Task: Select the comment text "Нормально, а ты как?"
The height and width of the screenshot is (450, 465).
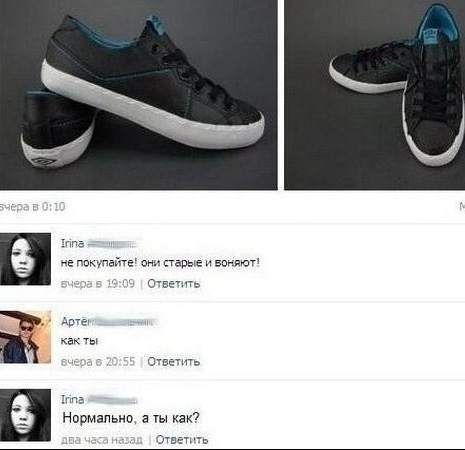Action: coord(131,418)
